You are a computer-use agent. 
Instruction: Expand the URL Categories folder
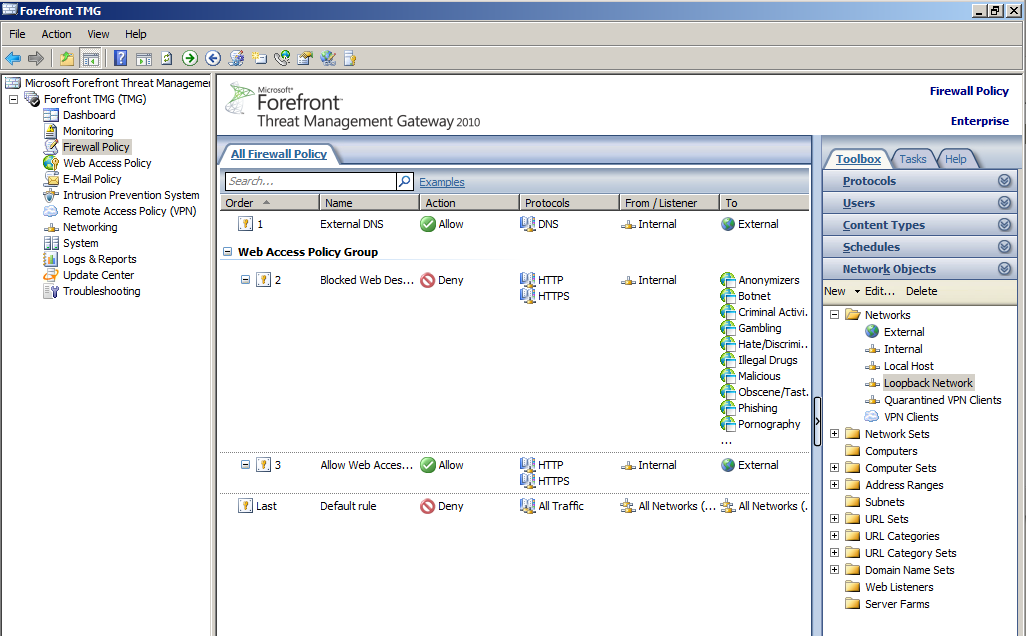click(834, 536)
